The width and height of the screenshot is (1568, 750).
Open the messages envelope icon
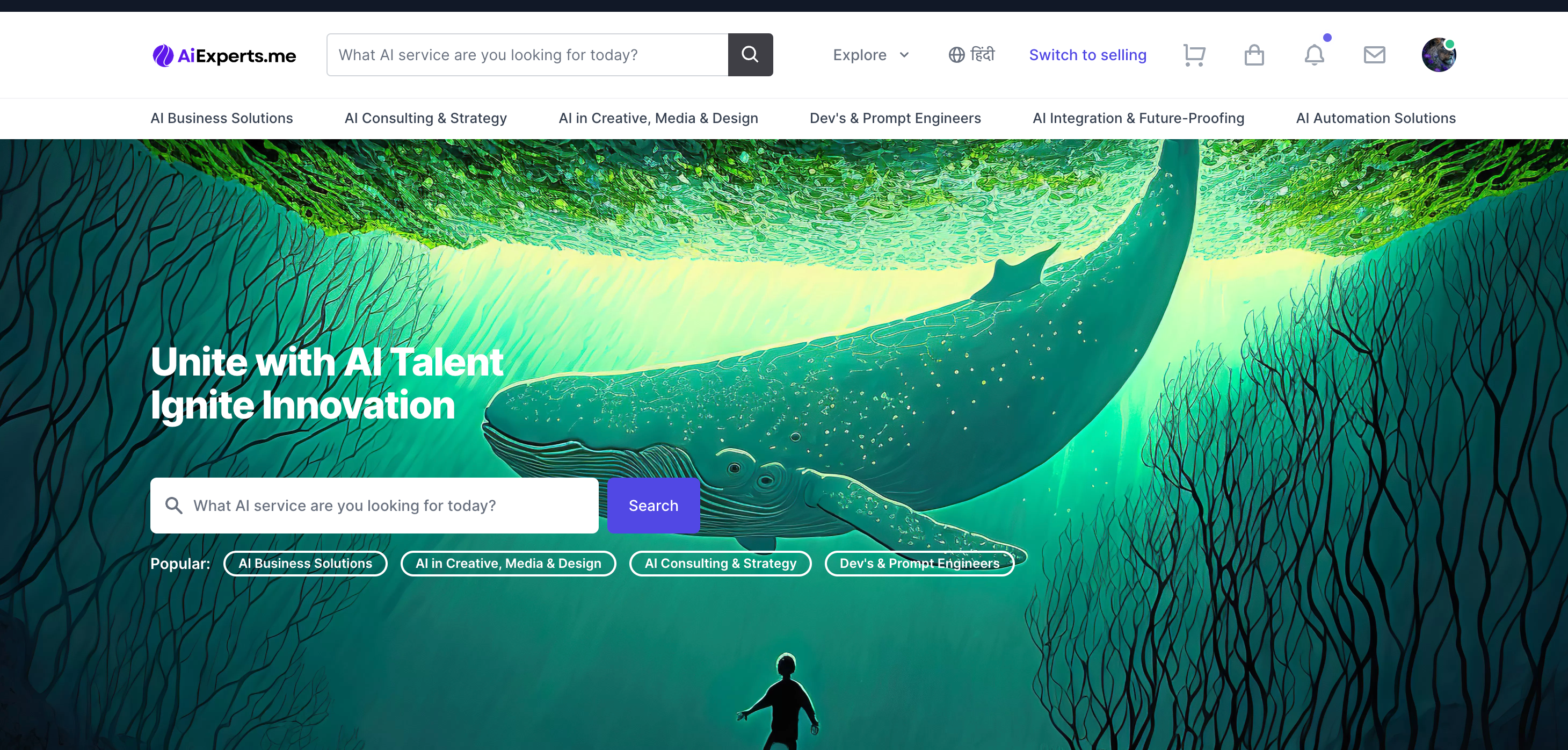pyautogui.click(x=1375, y=55)
